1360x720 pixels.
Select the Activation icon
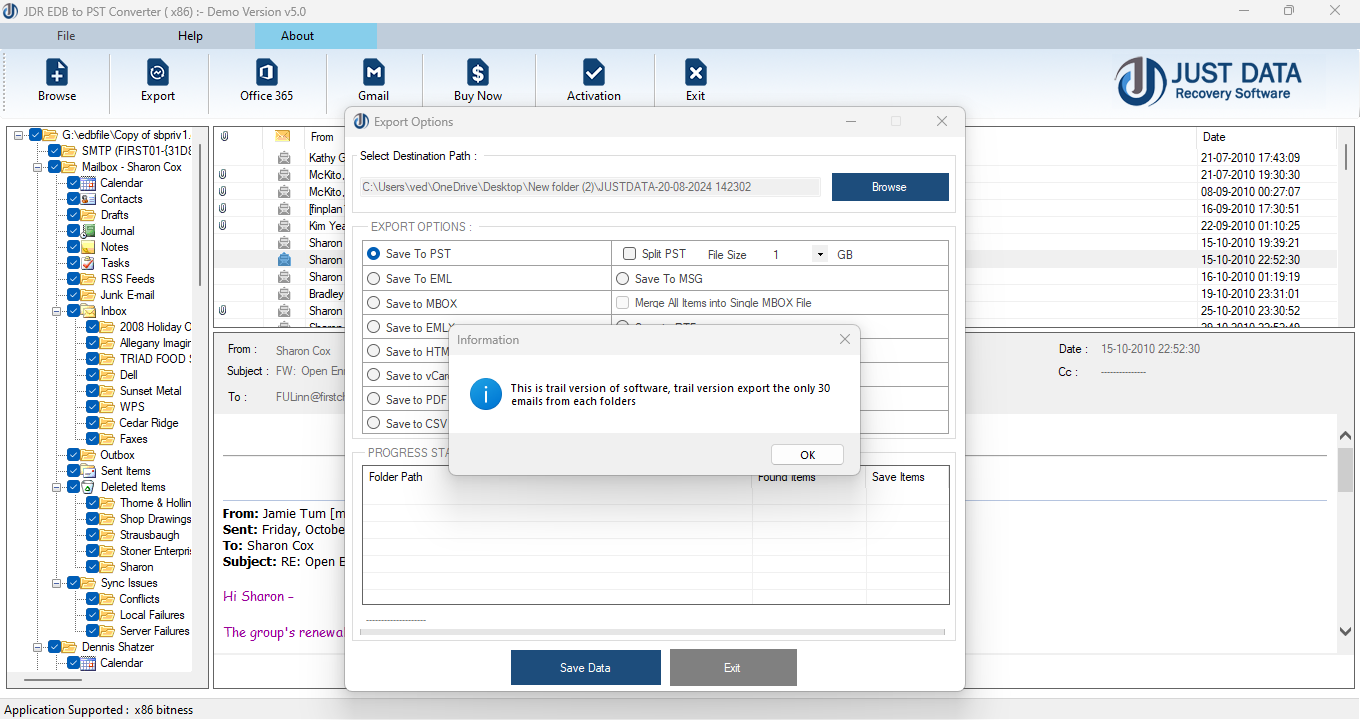pos(593,79)
